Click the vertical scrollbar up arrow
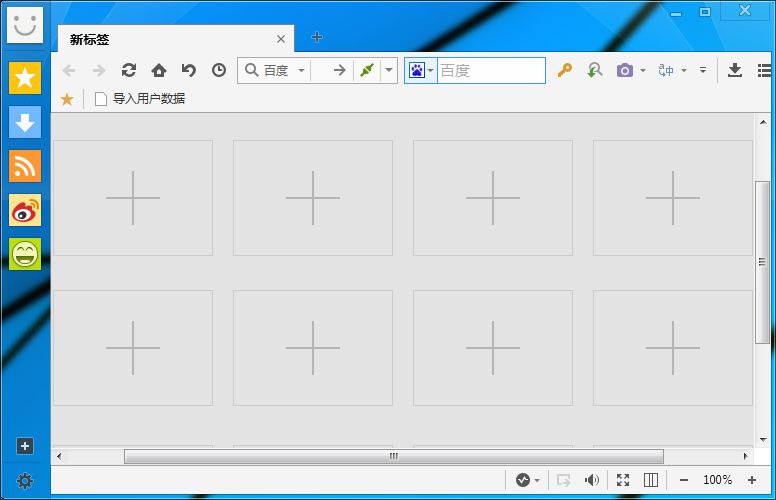Screen dimensions: 776x500 point(763,122)
